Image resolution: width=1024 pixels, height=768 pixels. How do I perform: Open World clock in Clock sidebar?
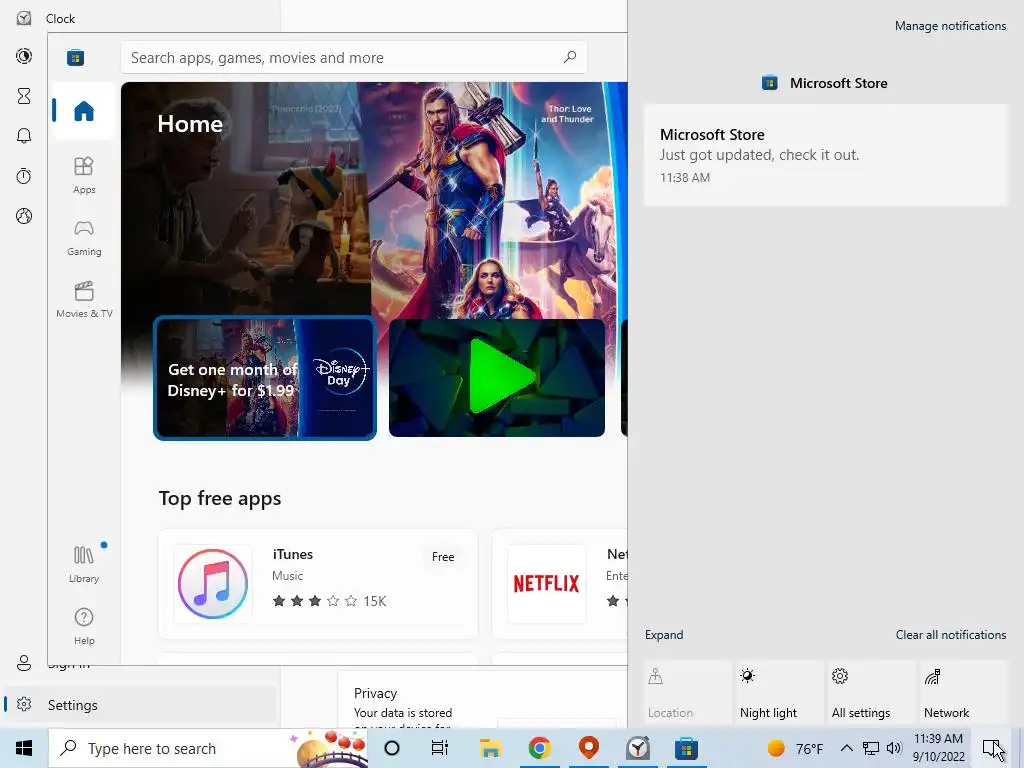24,216
